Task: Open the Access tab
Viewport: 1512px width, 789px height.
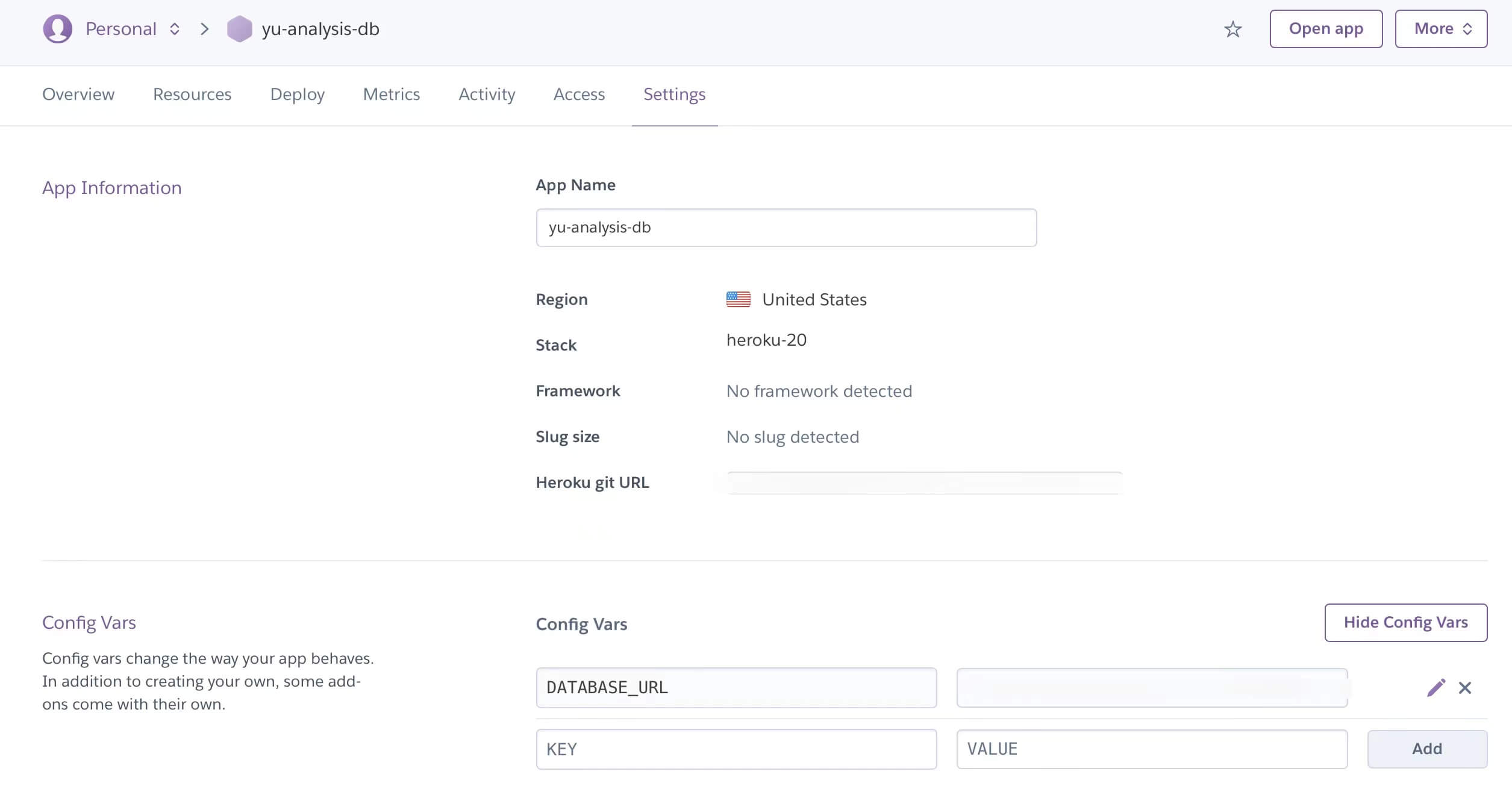Action: click(579, 95)
